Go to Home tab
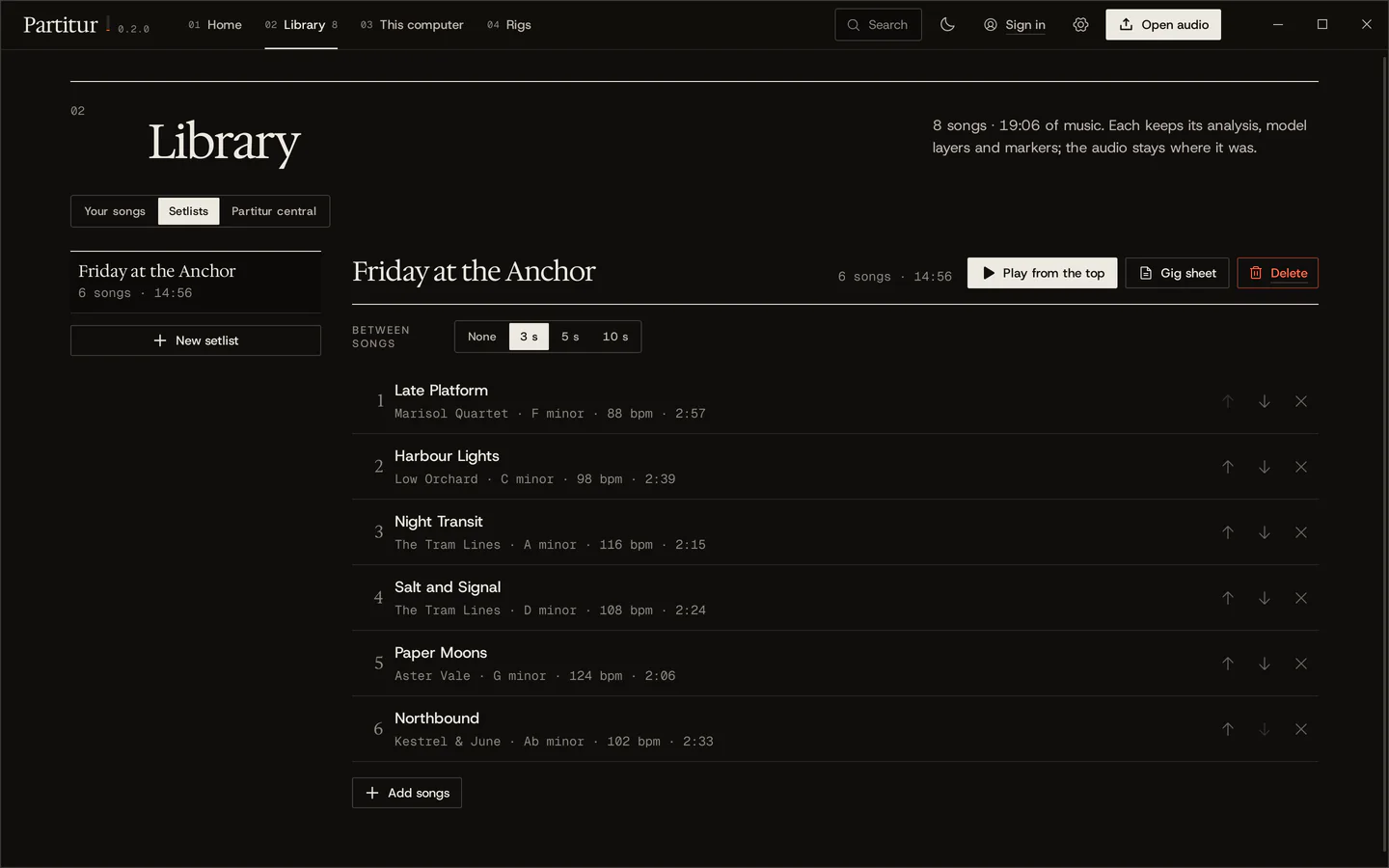Screen dimensions: 1389x868 [215, 25]
